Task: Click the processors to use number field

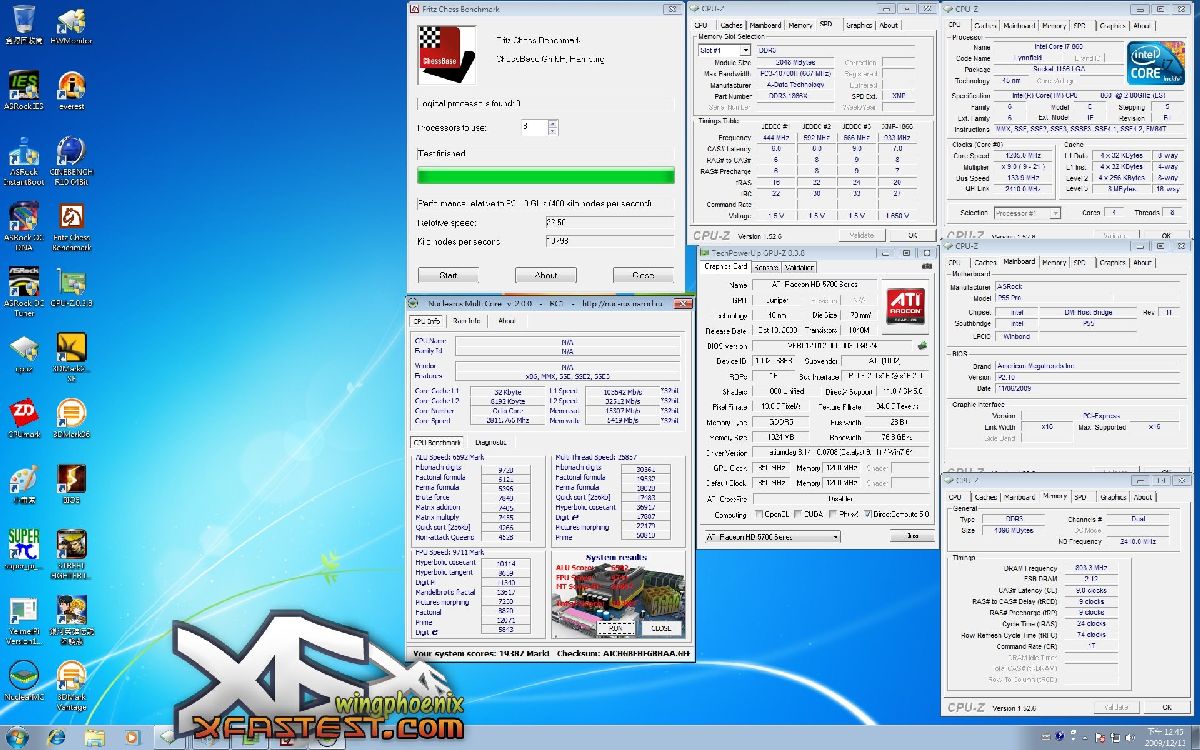Action: pos(533,127)
